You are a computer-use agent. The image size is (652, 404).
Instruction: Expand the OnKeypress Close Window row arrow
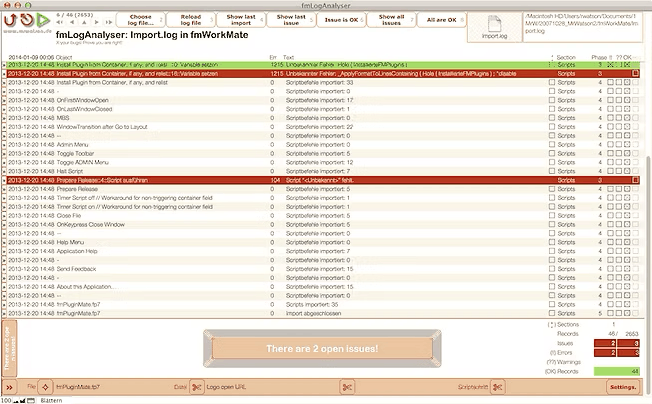[4, 224]
